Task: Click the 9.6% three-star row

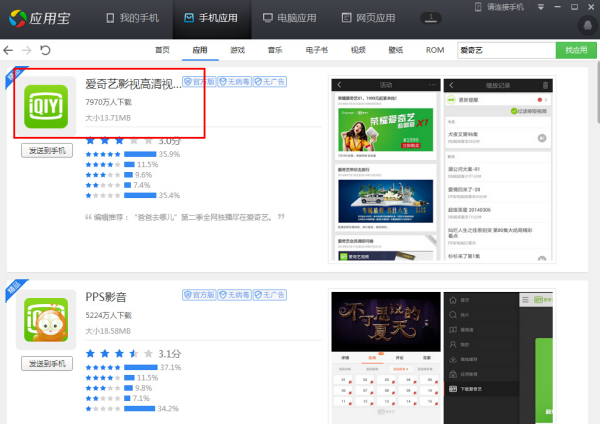Action: click(x=119, y=175)
